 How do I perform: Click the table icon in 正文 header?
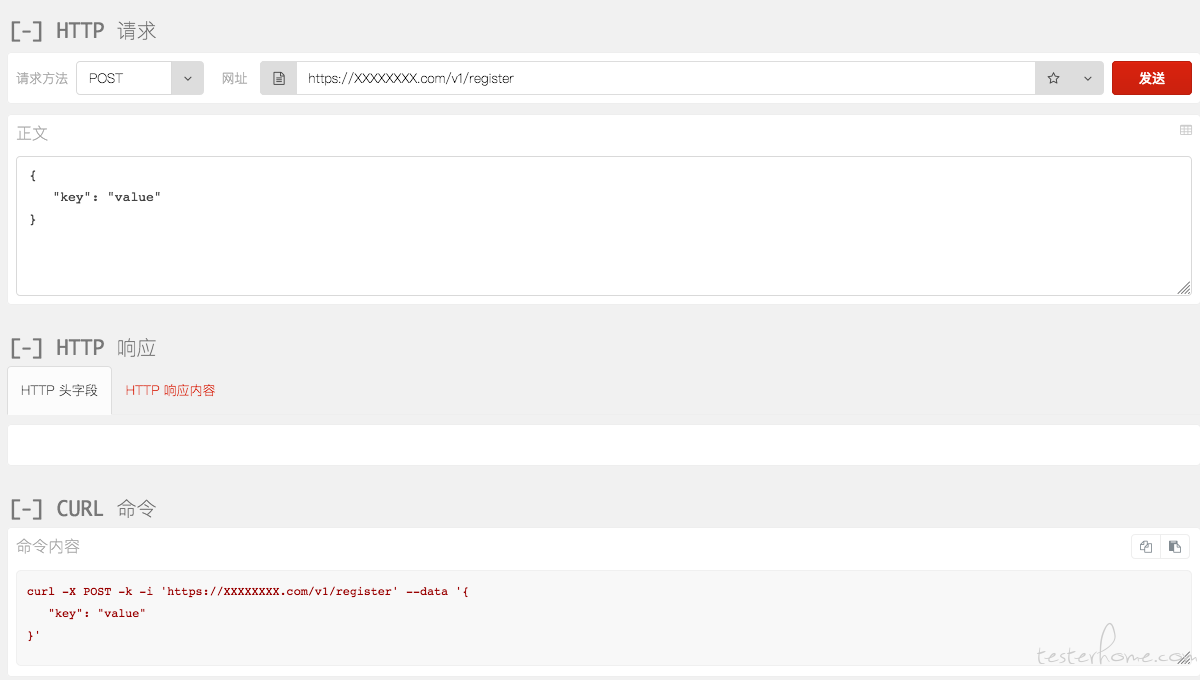[1186, 130]
